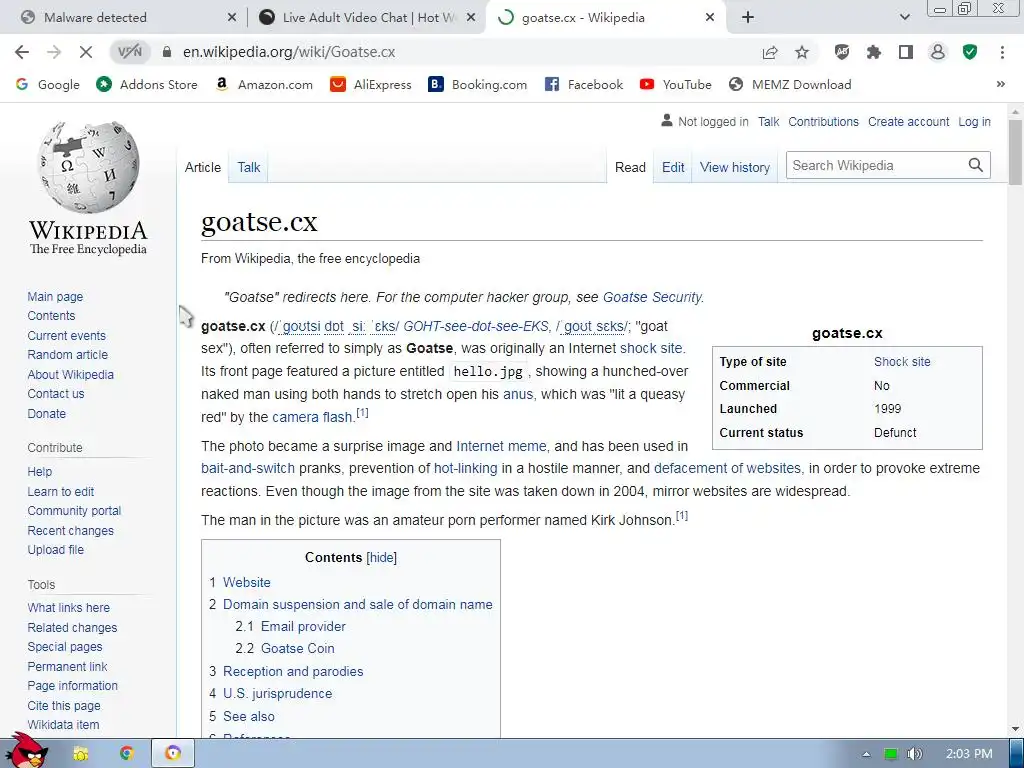This screenshot has height=768, width=1024.
Task: Open the article Talk tab
Action: coord(249,167)
